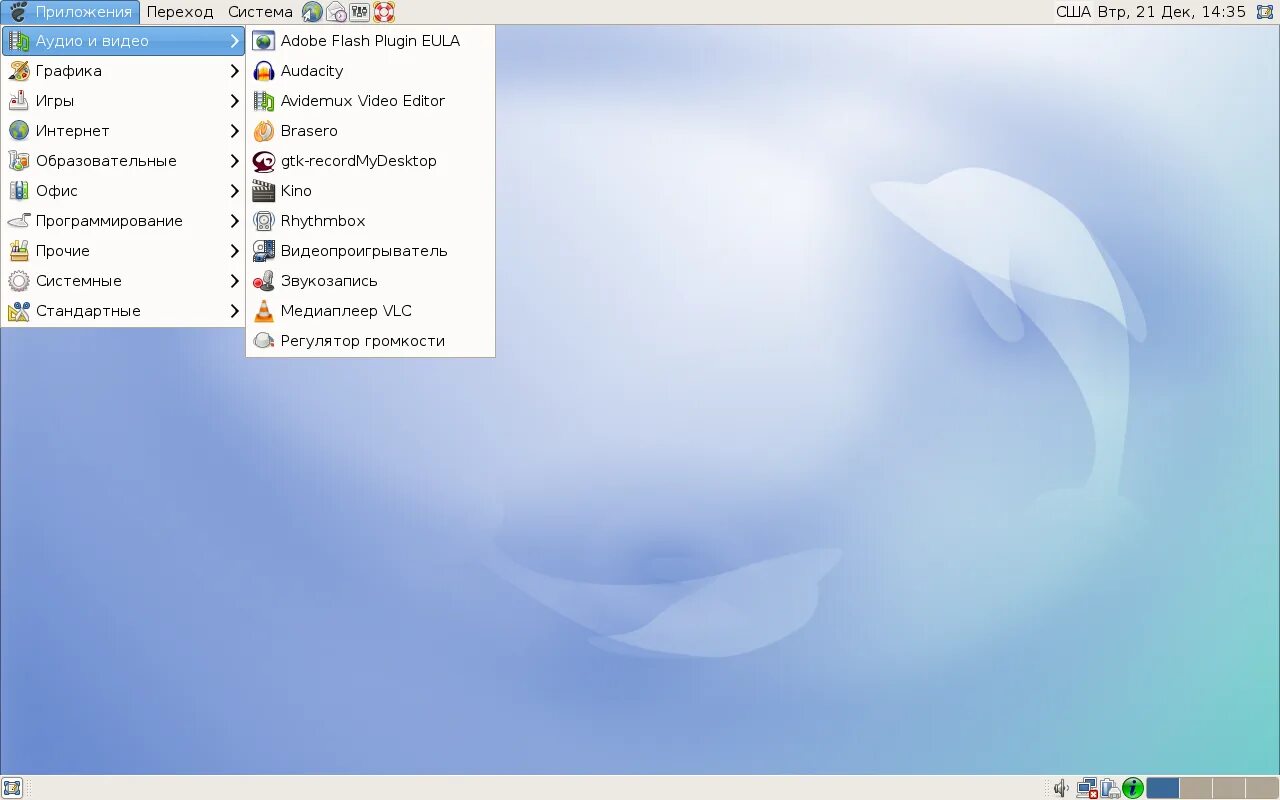
Task: Open Регулятор громкости volume control
Action: [370, 341]
